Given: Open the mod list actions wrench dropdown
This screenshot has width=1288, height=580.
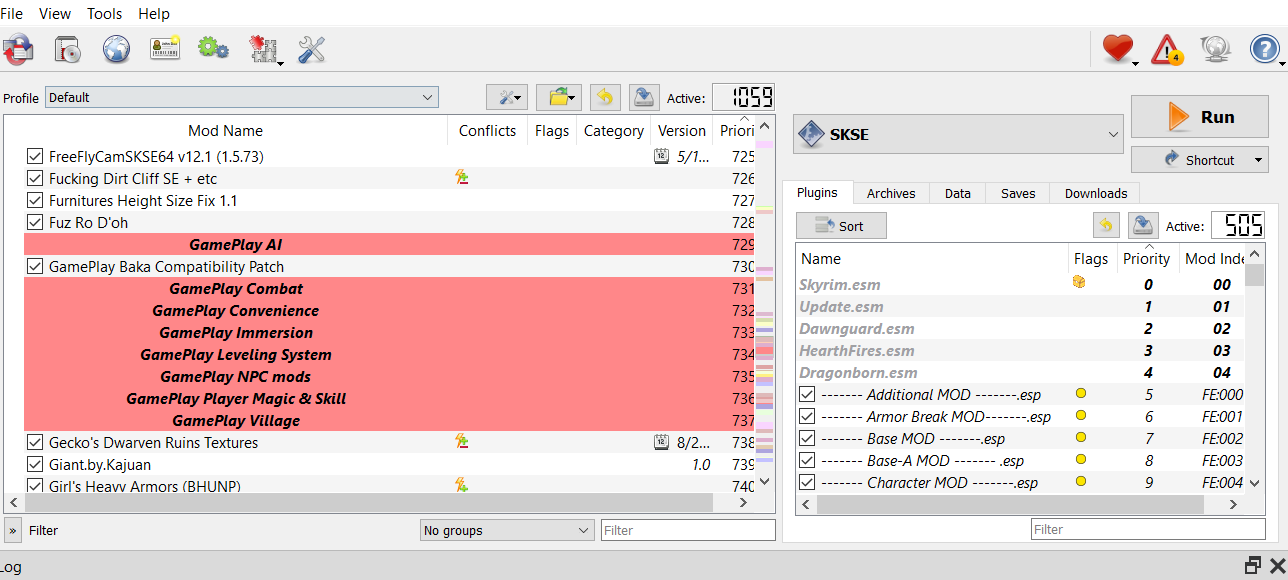Looking at the screenshot, I should coord(507,97).
